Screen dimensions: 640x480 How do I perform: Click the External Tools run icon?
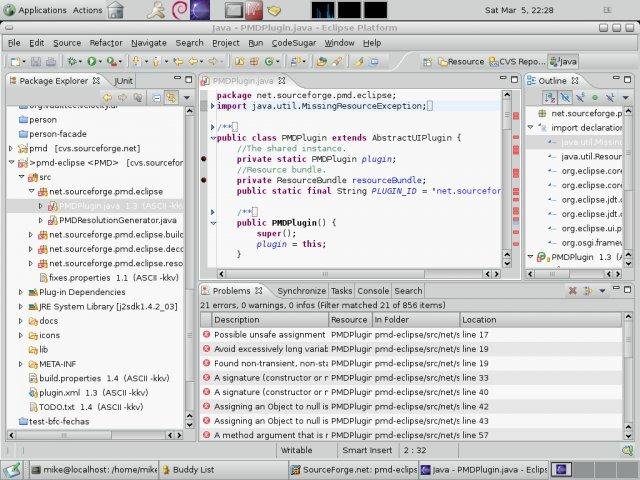click(111, 62)
